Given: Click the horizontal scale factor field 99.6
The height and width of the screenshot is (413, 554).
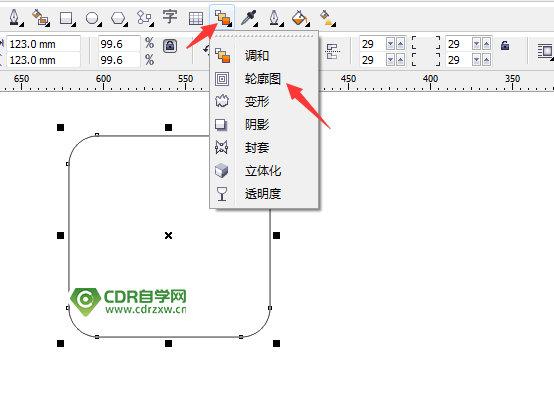Looking at the screenshot, I should (x=119, y=44).
